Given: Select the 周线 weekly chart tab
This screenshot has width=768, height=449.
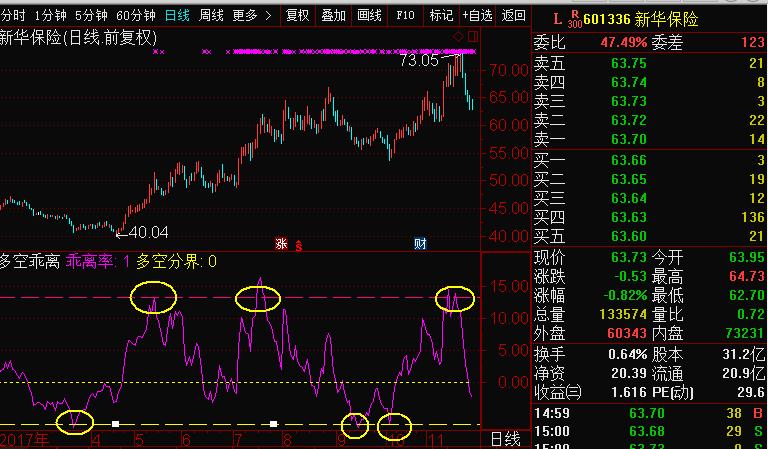Looking at the screenshot, I should pos(211,16).
